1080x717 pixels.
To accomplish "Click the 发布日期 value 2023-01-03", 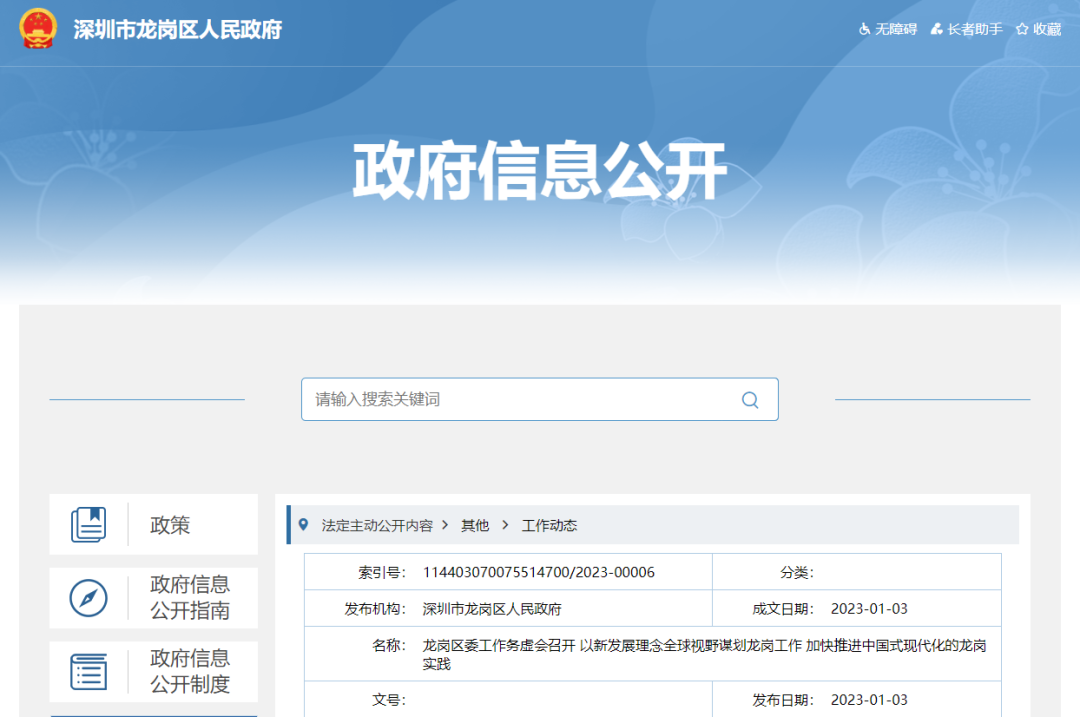I will coord(869,700).
